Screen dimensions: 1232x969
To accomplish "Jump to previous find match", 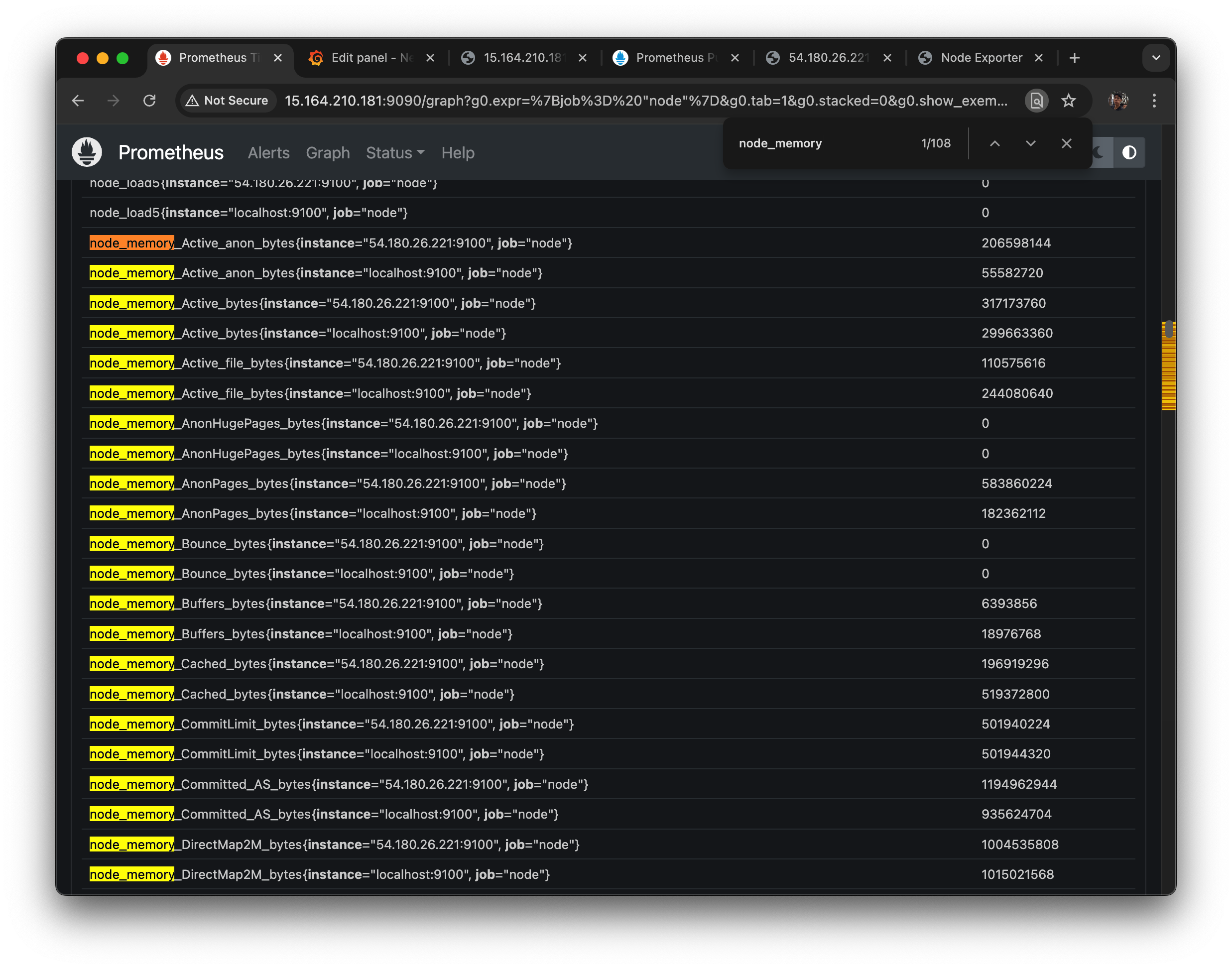I will pyautogui.click(x=994, y=143).
